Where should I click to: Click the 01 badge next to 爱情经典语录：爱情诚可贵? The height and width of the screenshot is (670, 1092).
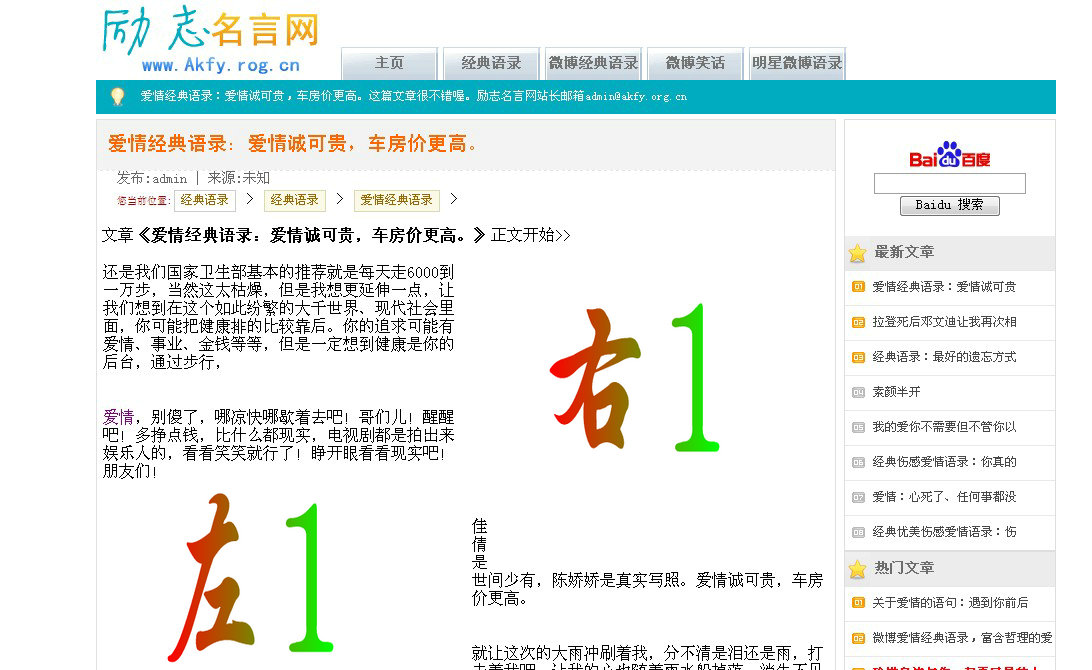tap(858, 287)
